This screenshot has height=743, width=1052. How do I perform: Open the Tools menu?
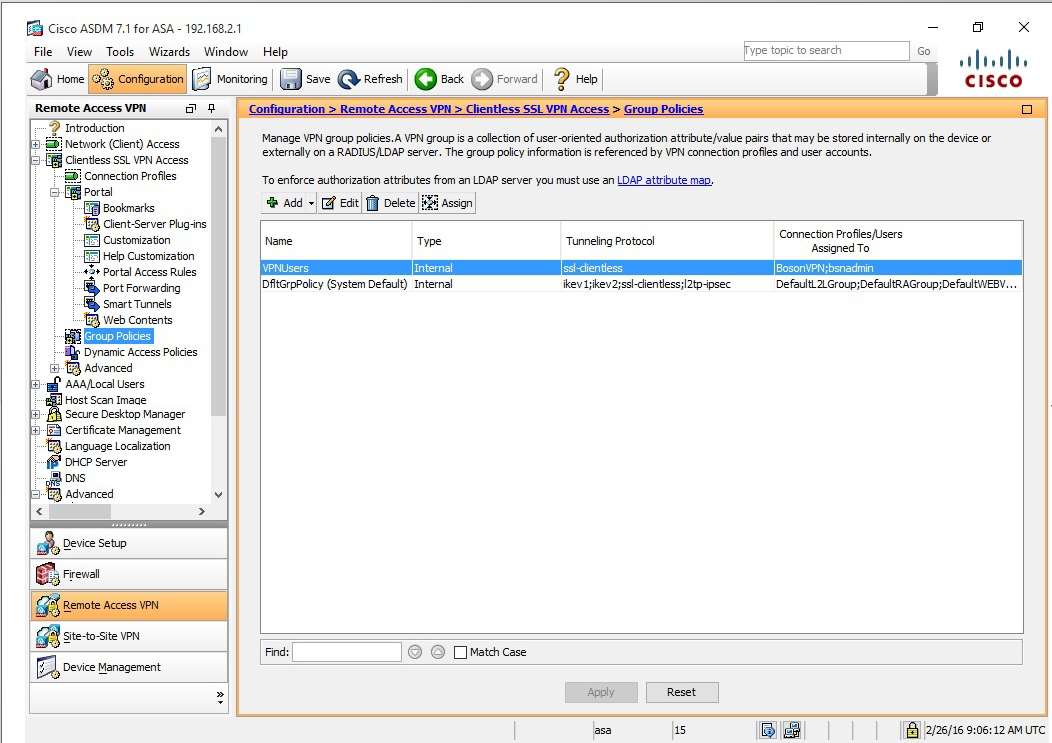[120, 52]
